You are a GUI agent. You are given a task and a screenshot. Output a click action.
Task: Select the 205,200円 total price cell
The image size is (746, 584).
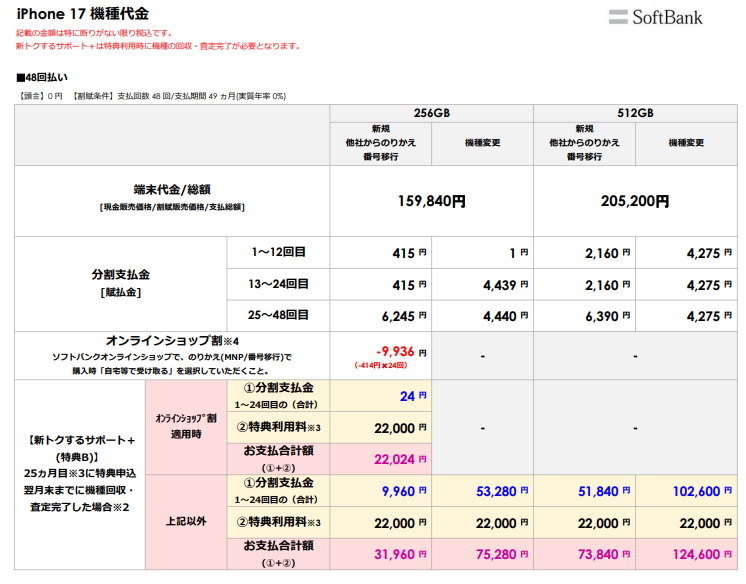pos(635,200)
